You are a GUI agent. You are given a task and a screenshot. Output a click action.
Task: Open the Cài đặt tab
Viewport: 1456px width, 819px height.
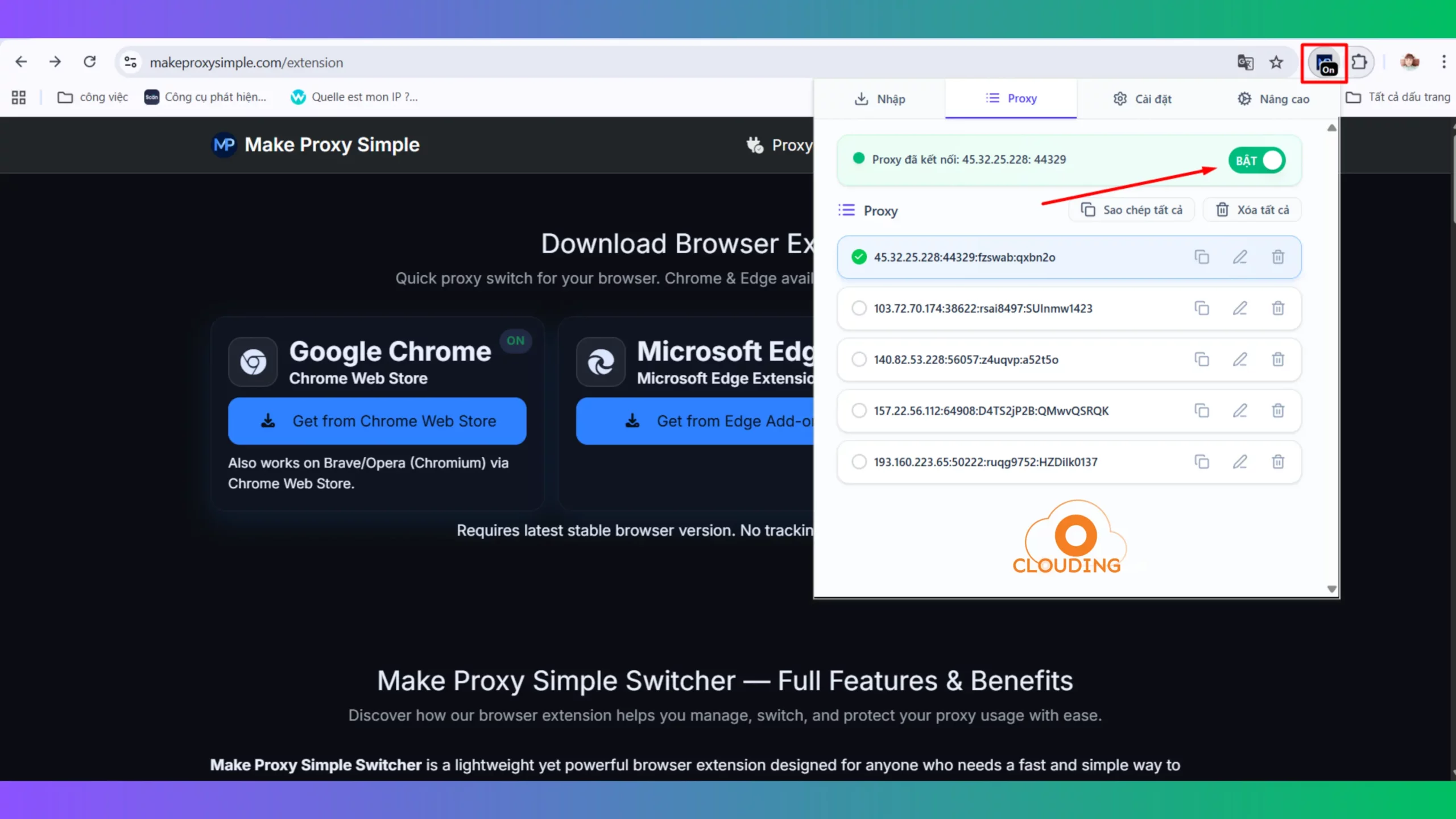(1142, 99)
